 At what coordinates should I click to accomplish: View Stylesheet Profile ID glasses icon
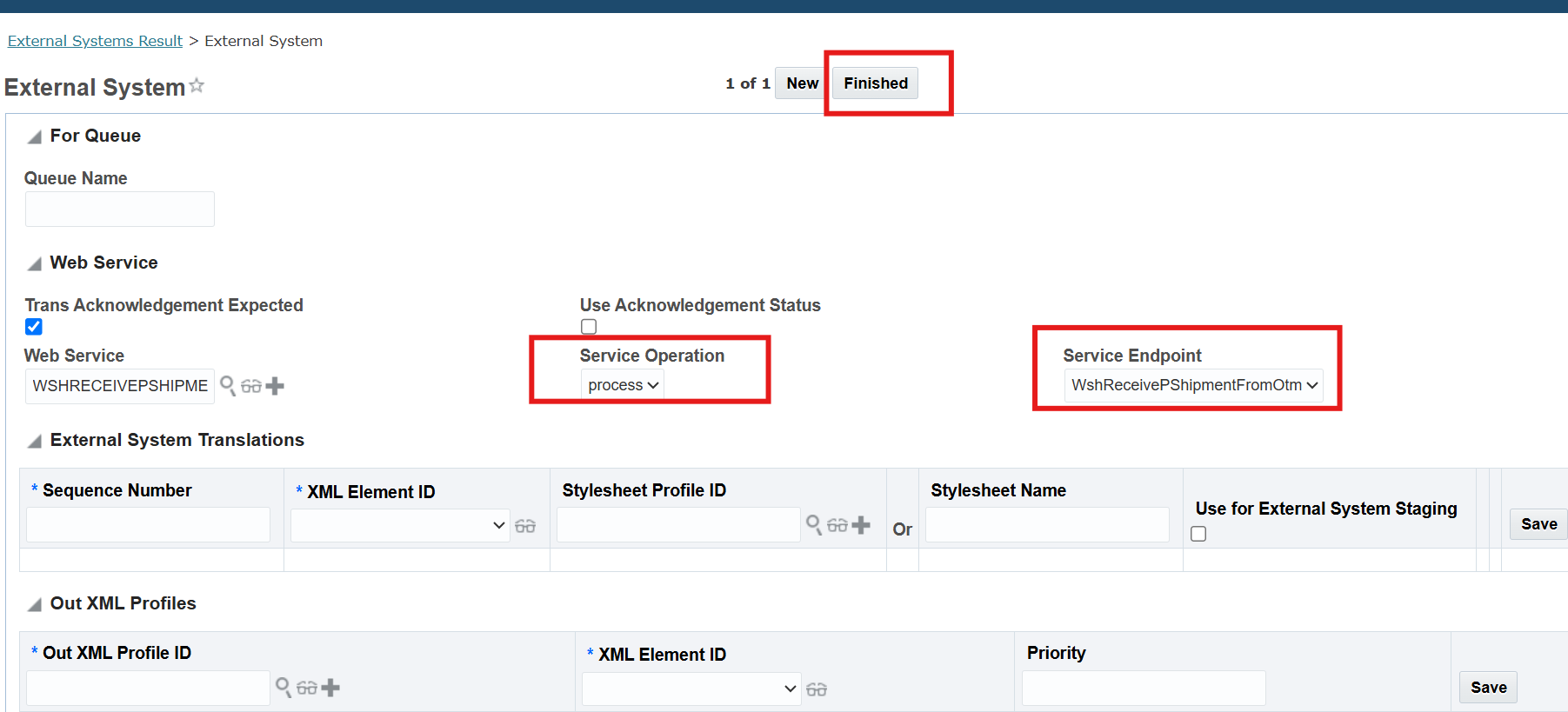coord(837,525)
